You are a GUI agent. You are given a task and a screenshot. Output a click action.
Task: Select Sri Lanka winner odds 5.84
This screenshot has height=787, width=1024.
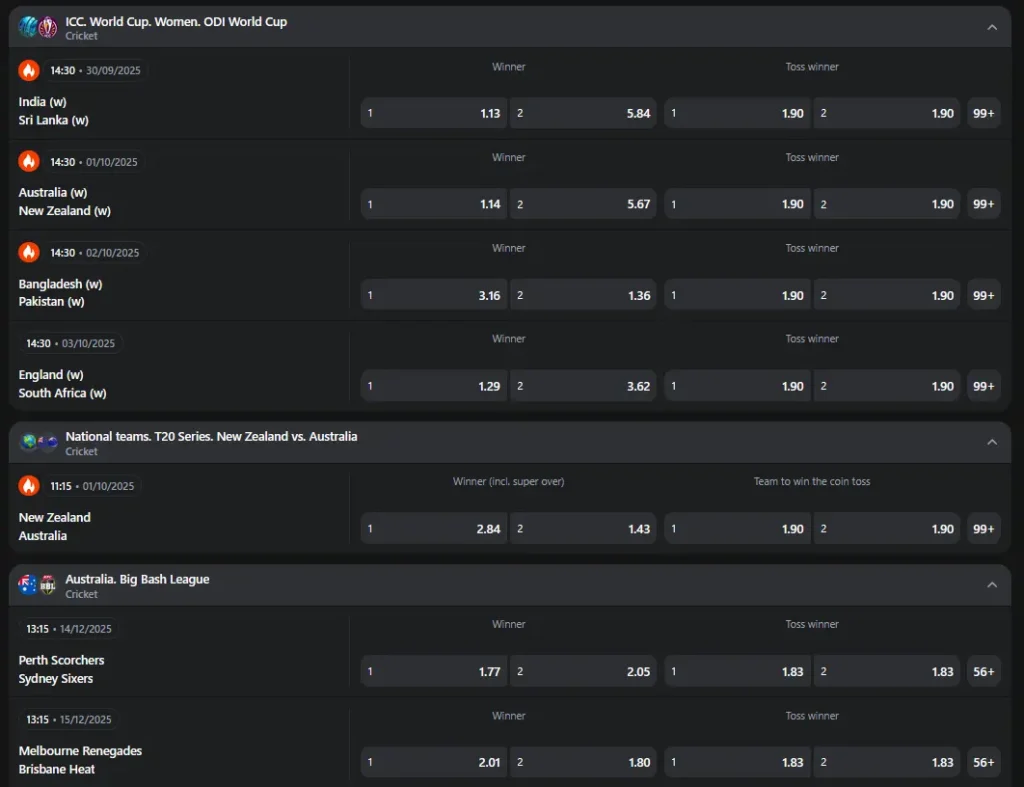tap(583, 113)
